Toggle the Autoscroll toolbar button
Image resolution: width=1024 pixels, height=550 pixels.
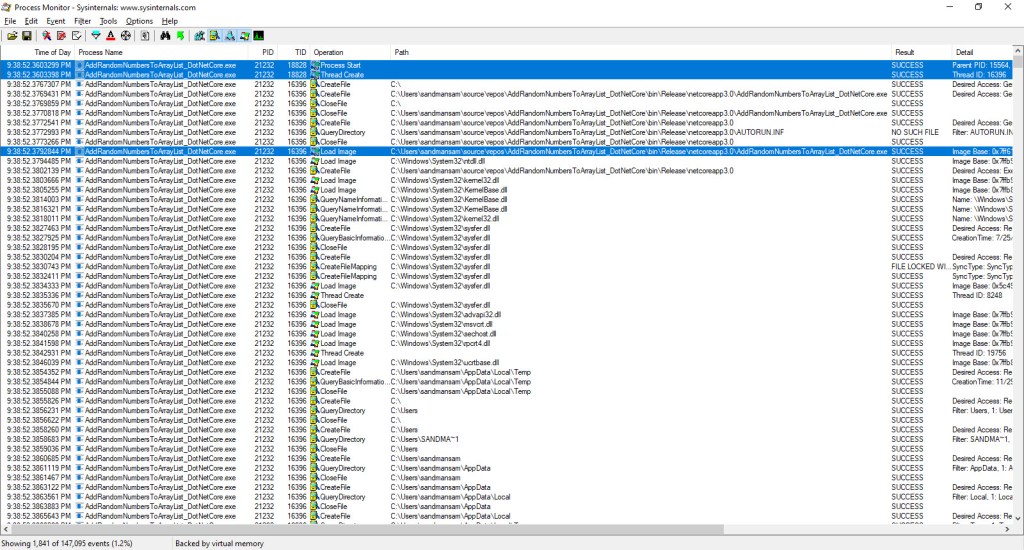coord(60,35)
